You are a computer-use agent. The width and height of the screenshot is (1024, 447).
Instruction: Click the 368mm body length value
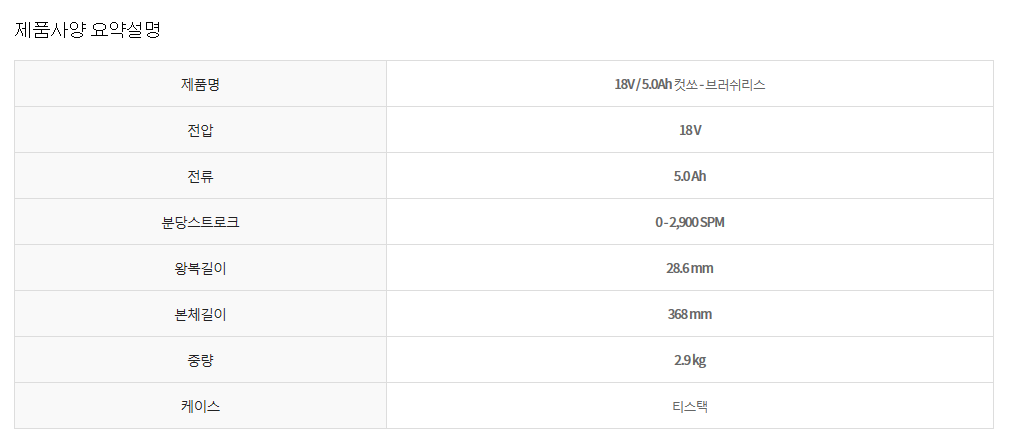pyautogui.click(x=689, y=314)
